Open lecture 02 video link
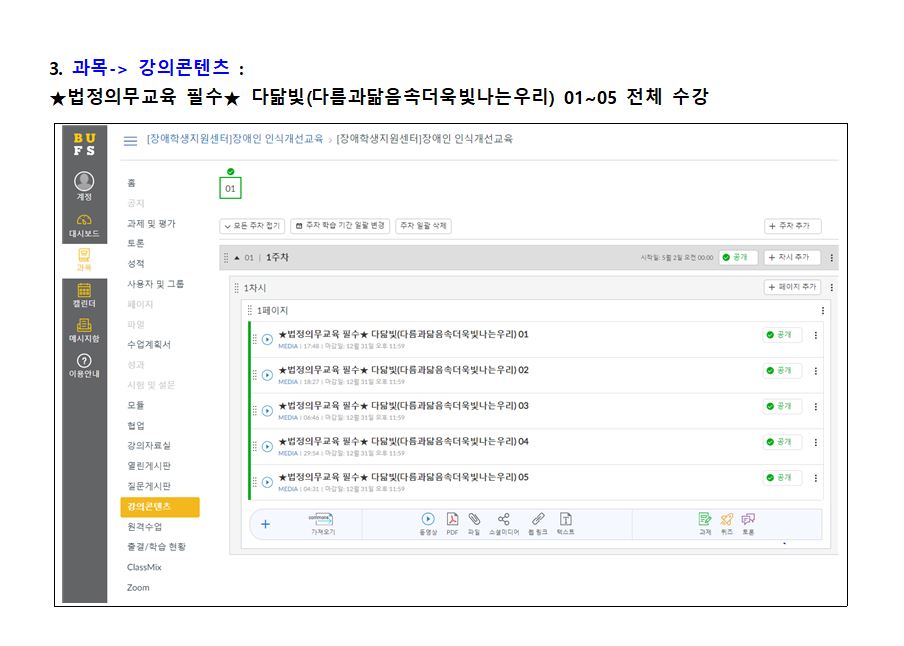904x646 pixels. click(403, 370)
